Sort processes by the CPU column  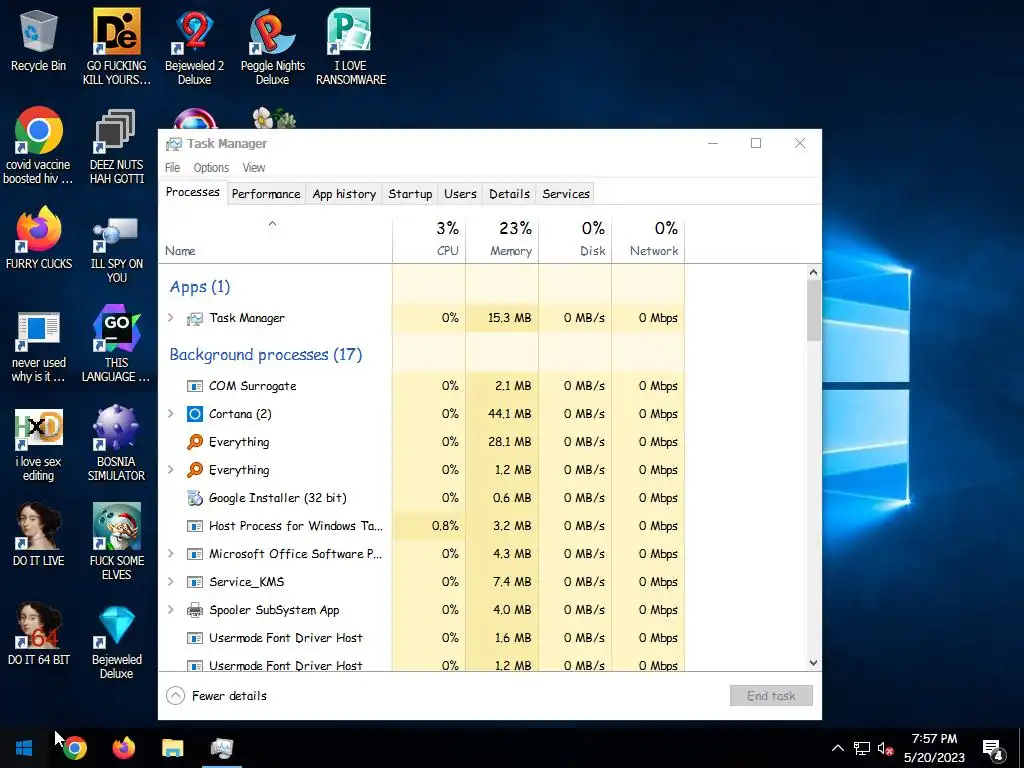(429, 238)
